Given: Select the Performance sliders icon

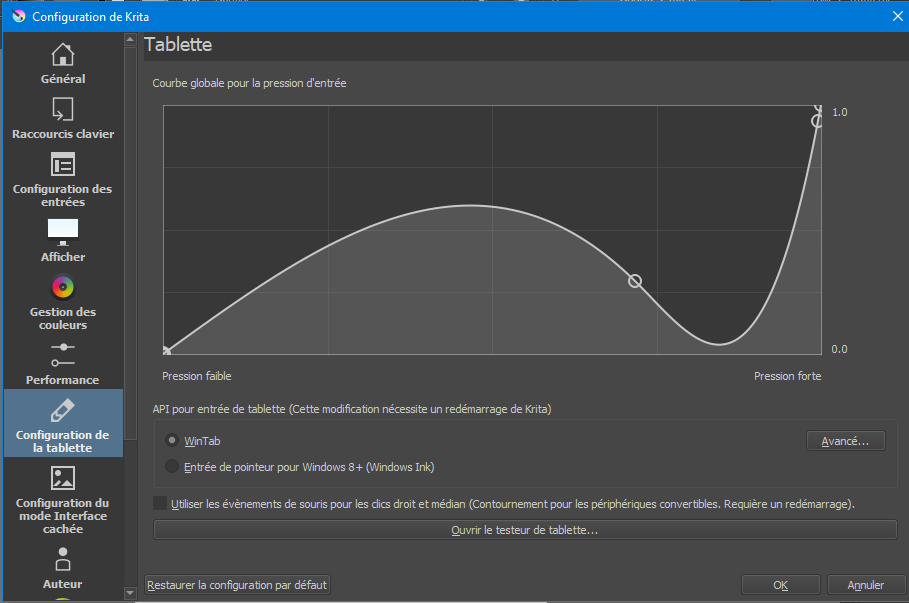Looking at the screenshot, I should pyautogui.click(x=63, y=354).
